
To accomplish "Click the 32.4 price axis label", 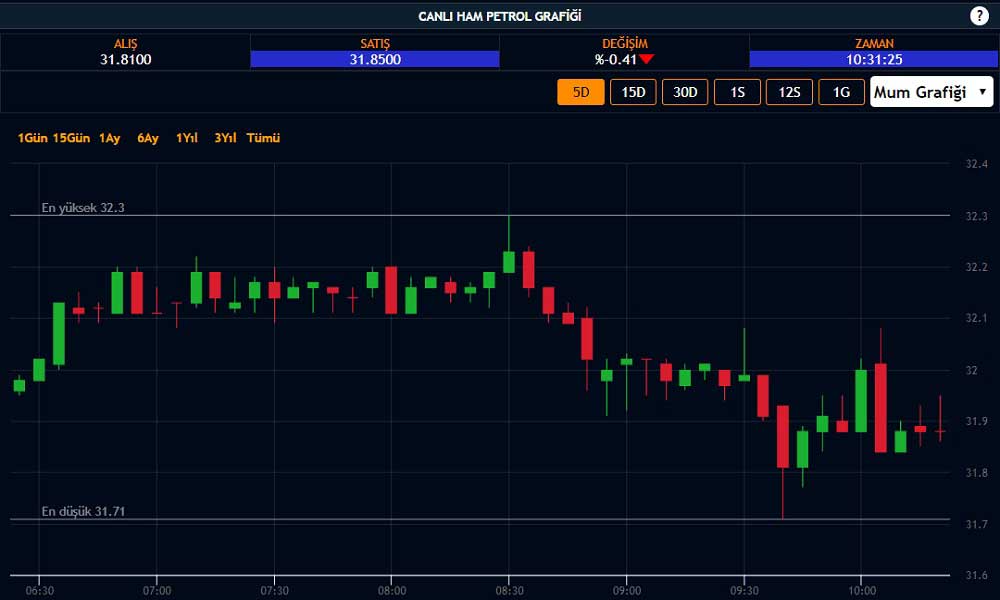I will point(976,164).
